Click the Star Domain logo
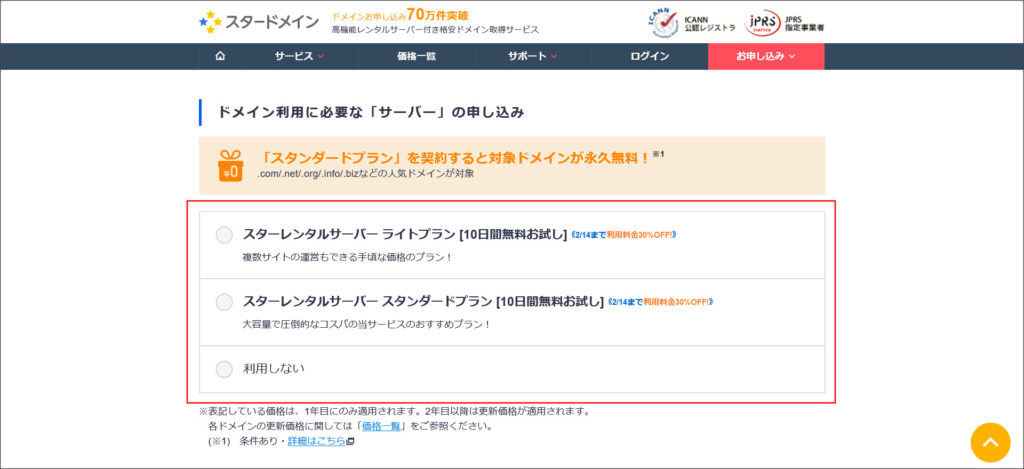The height and width of the screenshot is (469, 1024). (x=259, y=21)
